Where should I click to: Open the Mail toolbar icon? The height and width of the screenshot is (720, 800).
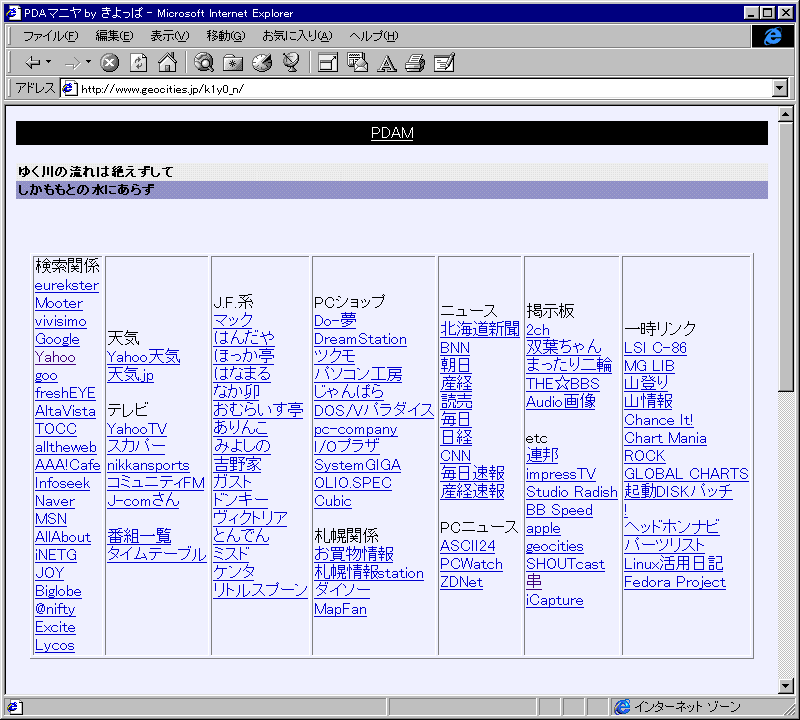click(x=357, y=63)
